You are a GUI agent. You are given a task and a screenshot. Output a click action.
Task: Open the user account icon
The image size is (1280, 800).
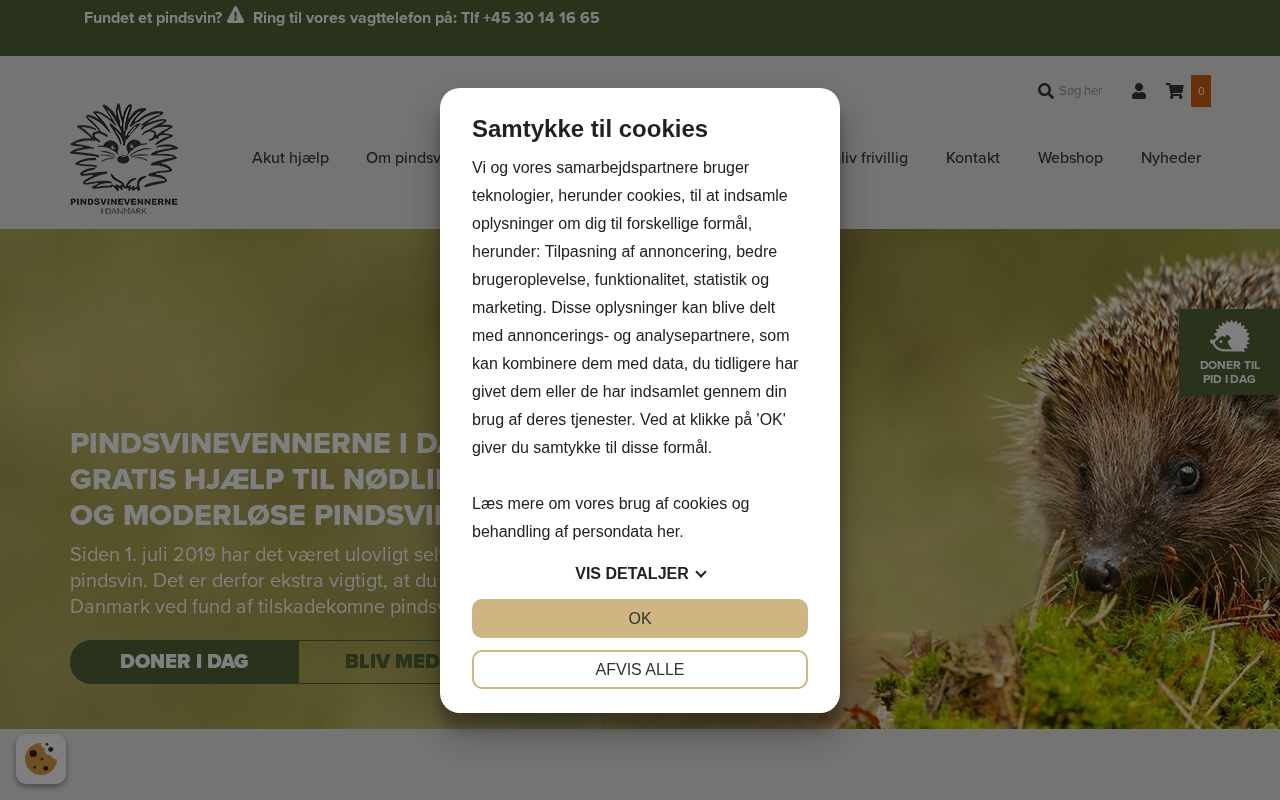[x=1139, y=91]
